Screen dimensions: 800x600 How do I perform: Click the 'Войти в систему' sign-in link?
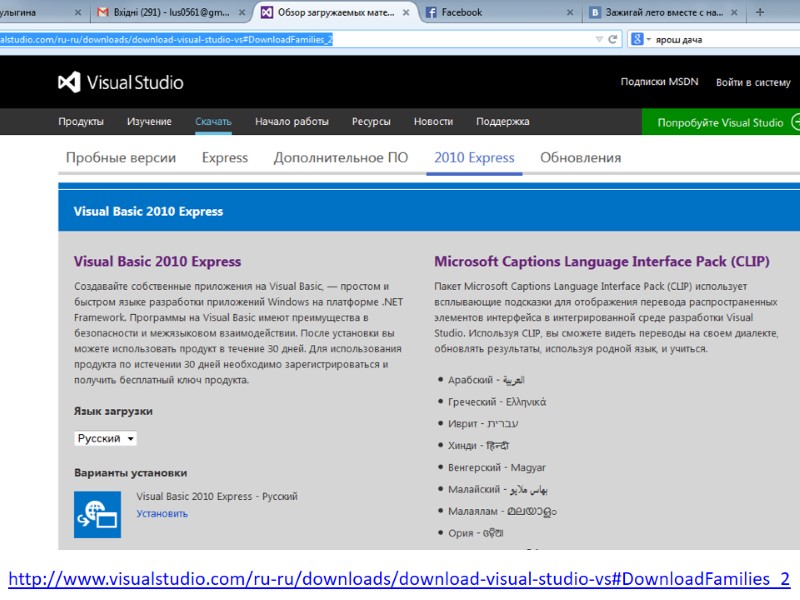click(x=753, y=82)
